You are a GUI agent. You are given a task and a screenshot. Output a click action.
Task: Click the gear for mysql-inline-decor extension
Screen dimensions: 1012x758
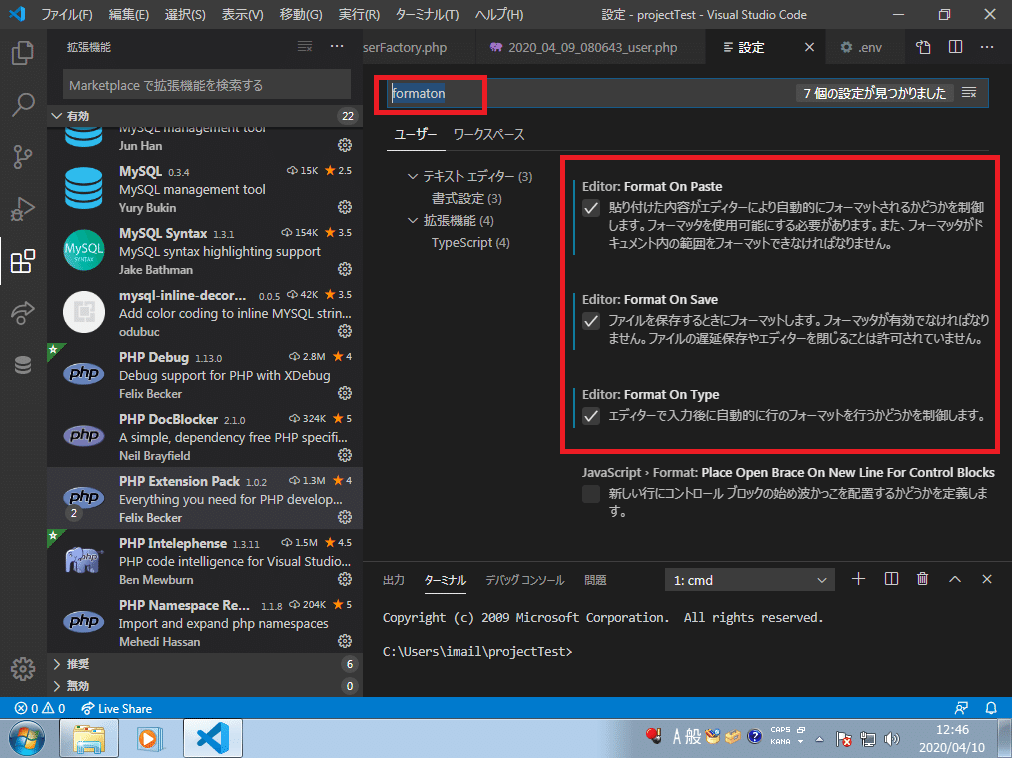click(x=345, y=331)
